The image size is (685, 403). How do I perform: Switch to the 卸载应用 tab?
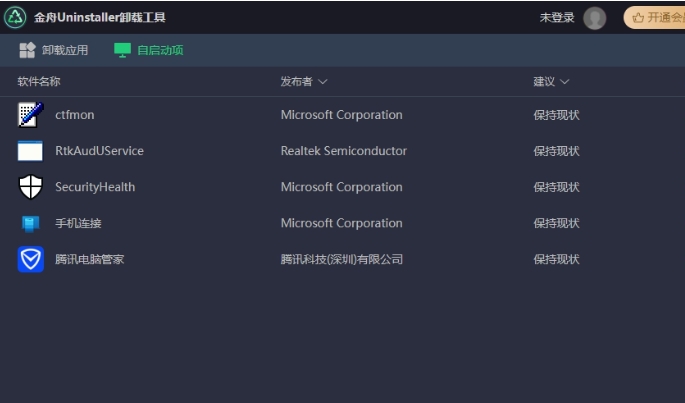coord(54,50)
